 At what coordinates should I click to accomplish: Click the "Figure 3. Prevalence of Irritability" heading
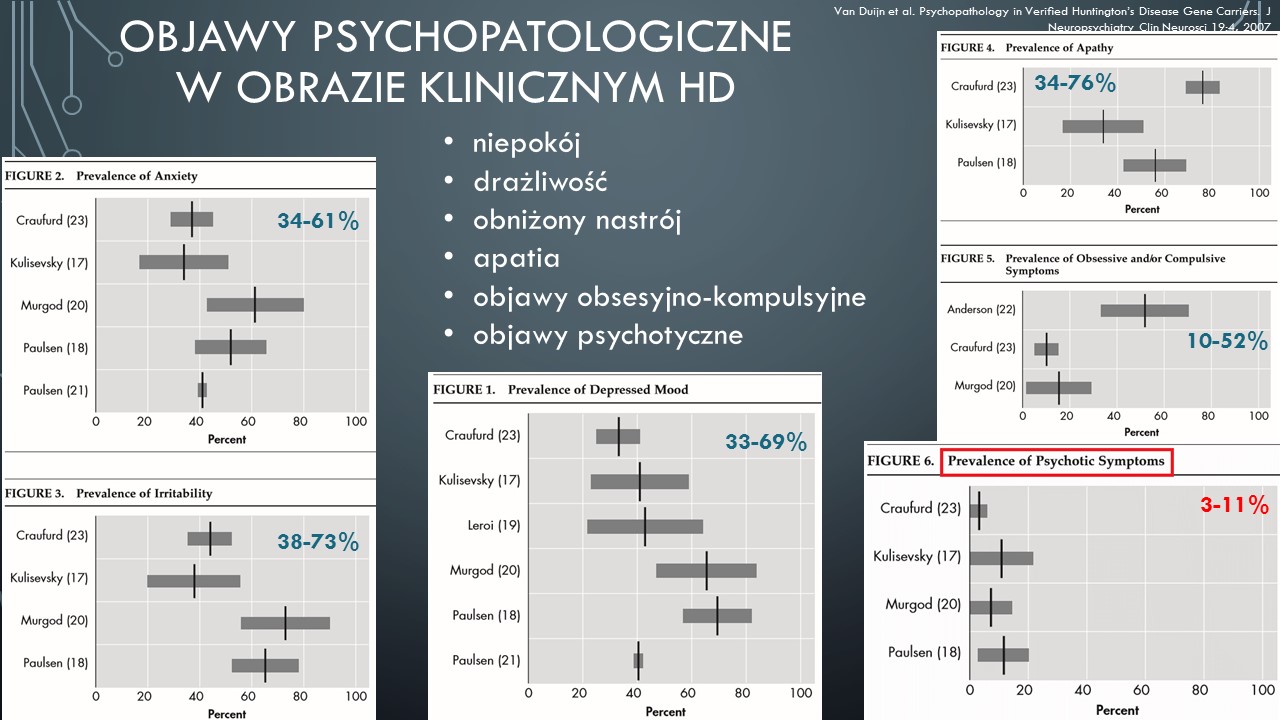click(x=109, y=493)
